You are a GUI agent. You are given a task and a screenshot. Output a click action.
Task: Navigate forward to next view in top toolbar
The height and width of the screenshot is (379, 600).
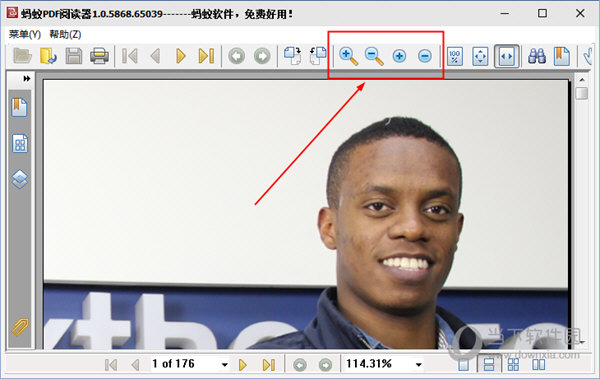point(262,56)
